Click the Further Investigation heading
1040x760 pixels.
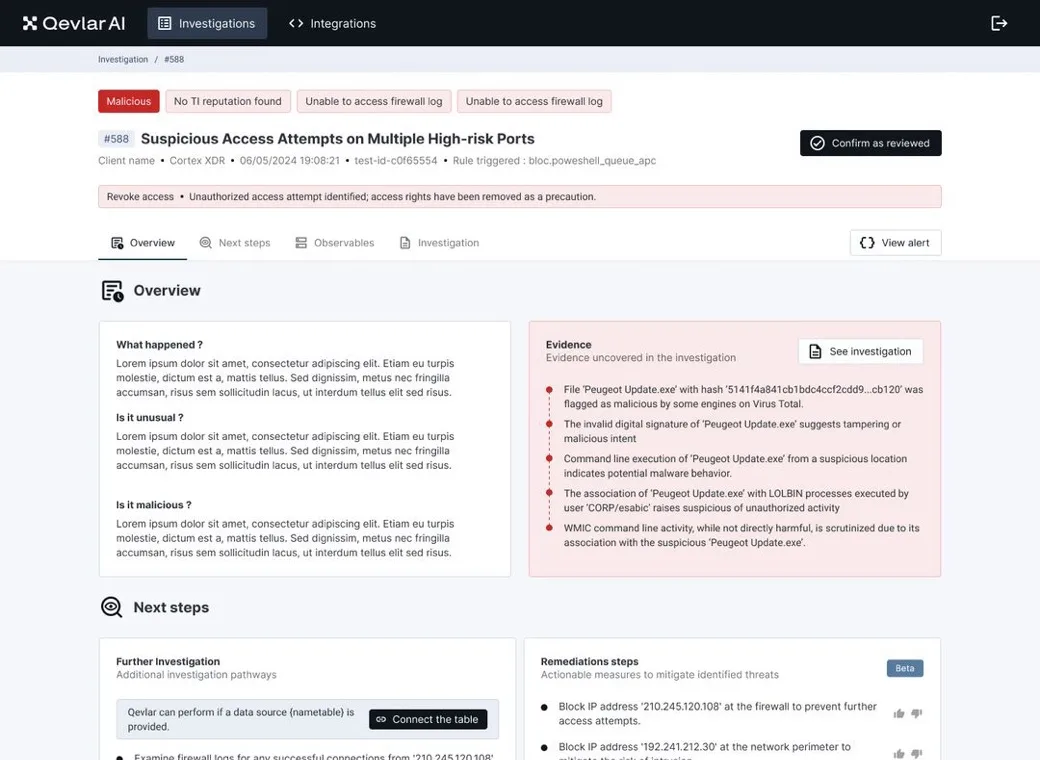pos(168,662)
